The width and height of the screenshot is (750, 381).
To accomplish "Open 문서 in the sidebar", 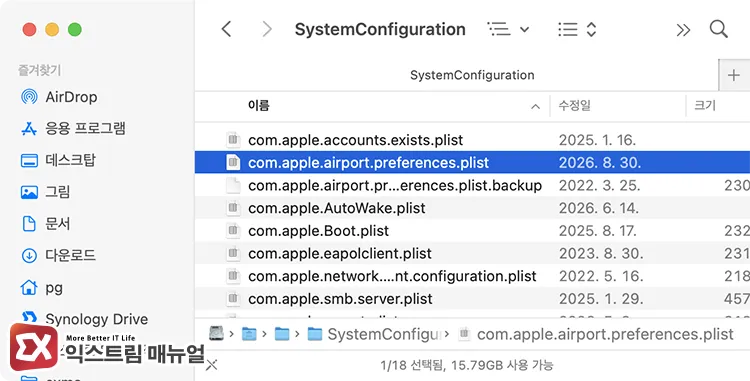I will pyautogui.click(x=58, y=223).
